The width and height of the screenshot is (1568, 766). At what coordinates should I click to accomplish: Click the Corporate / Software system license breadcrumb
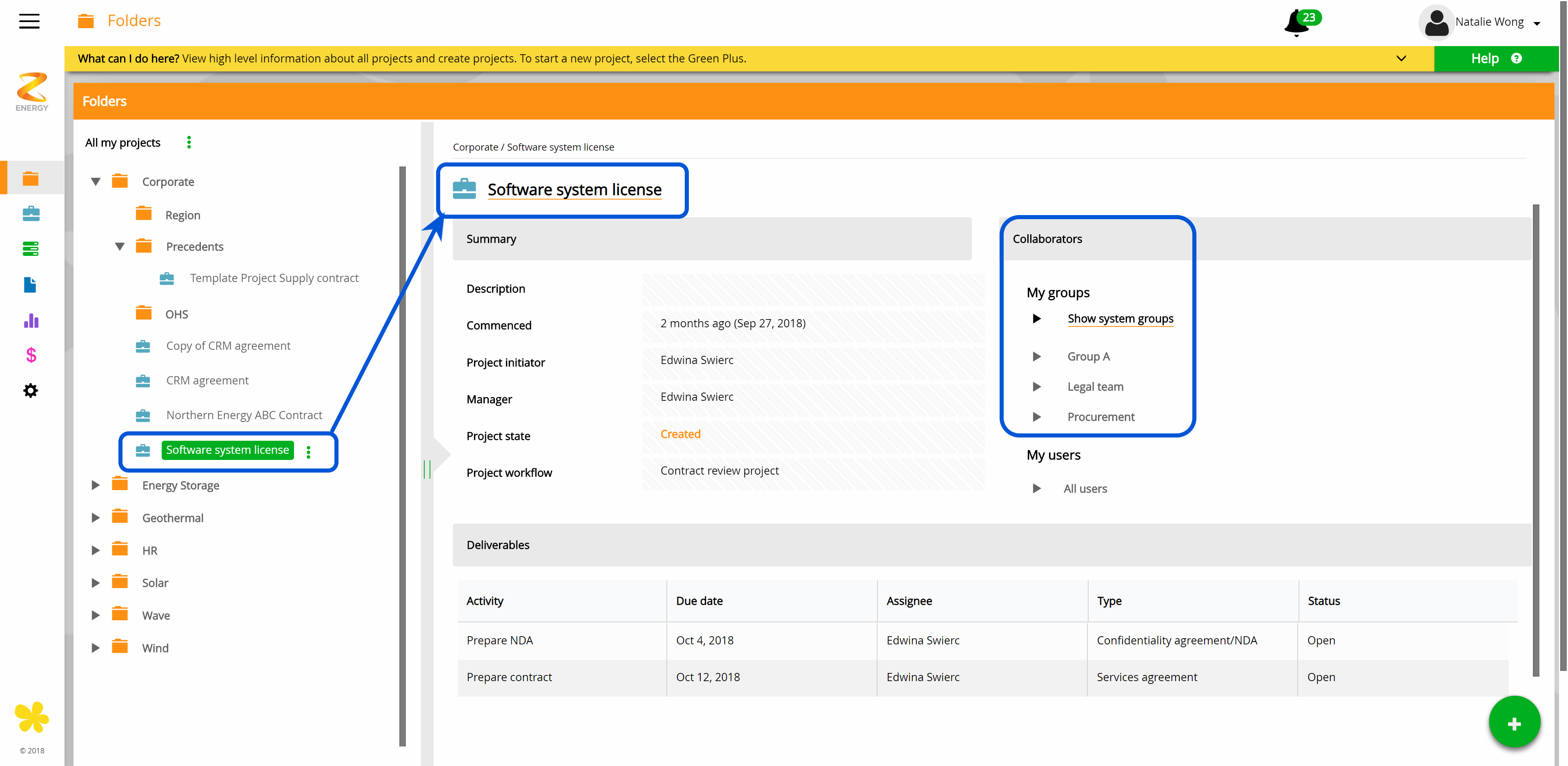point(533,147)
